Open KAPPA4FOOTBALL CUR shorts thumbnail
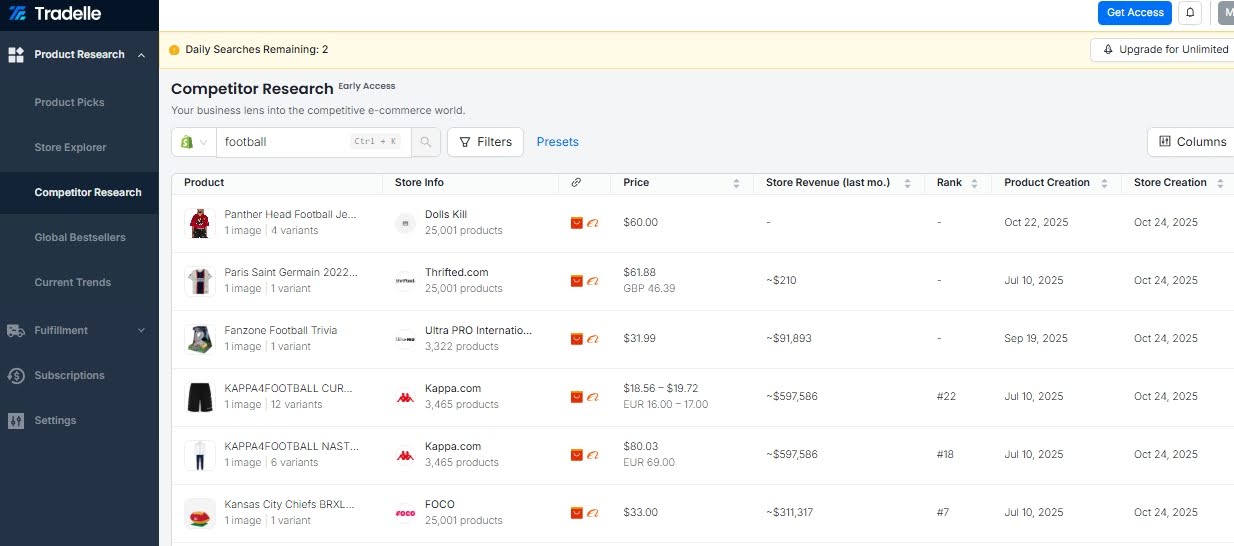 [x=200, y=397]
